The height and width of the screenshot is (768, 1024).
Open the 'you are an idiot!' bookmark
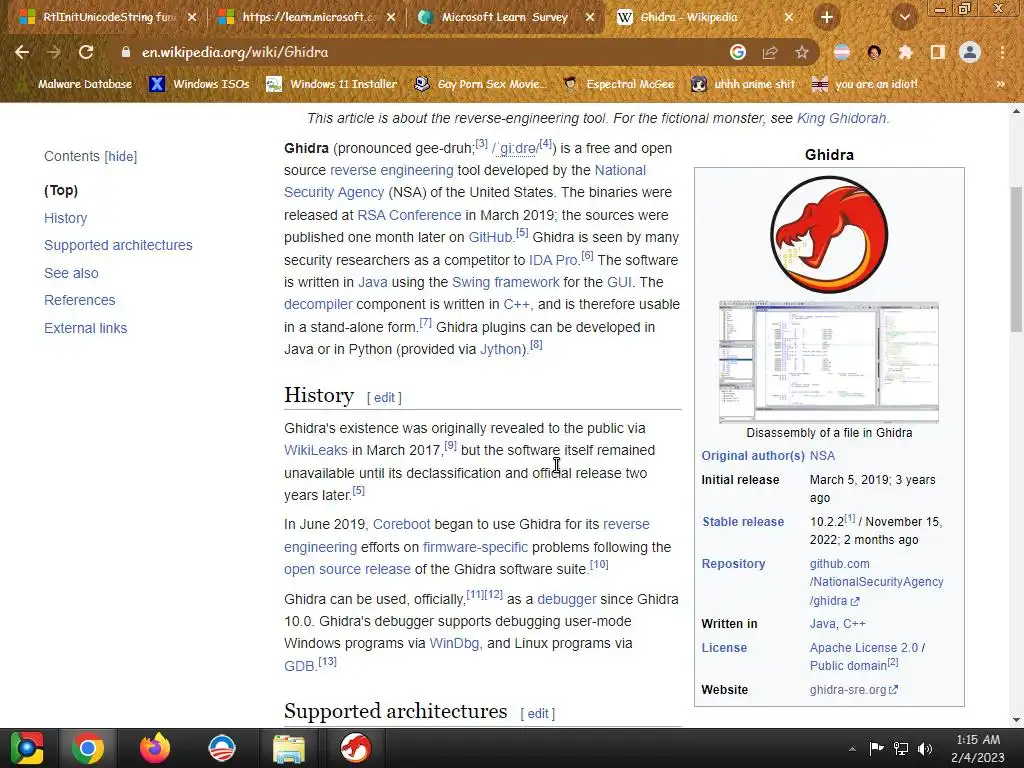coord(865,84)
